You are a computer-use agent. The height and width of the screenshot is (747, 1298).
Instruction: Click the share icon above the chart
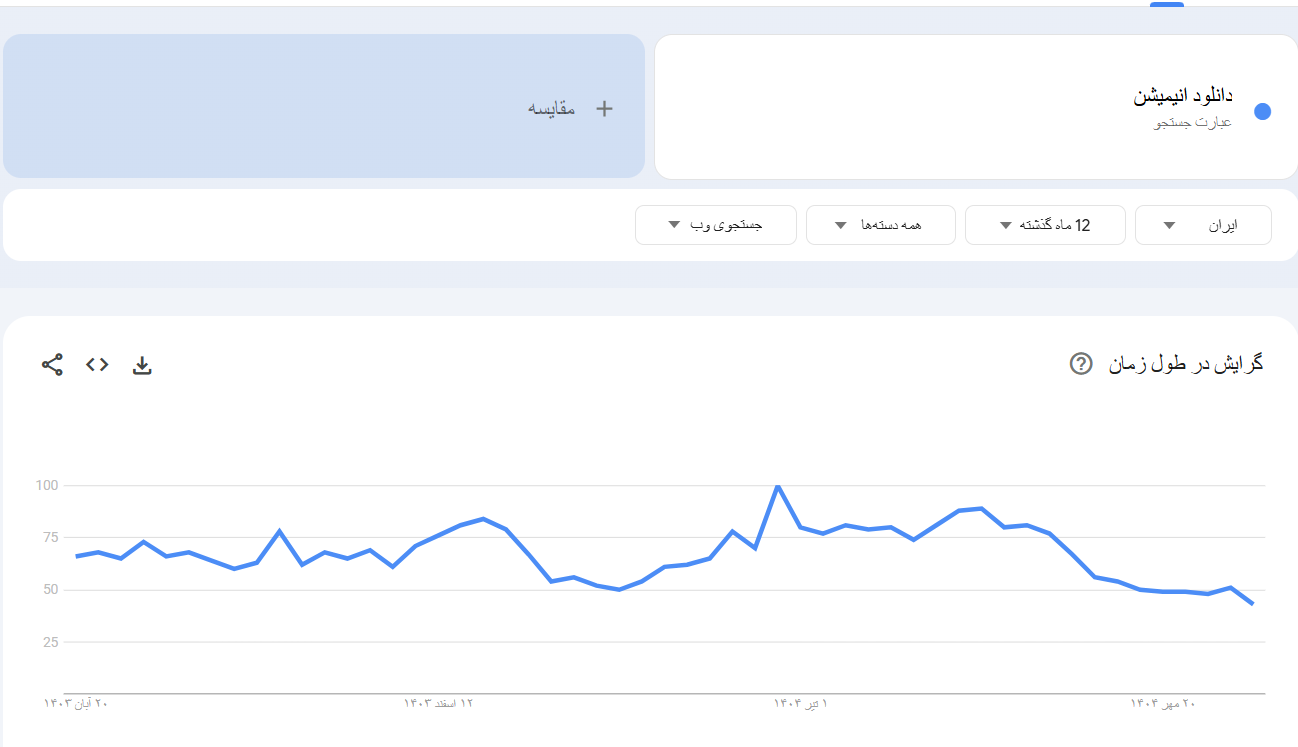coord(51,365)
